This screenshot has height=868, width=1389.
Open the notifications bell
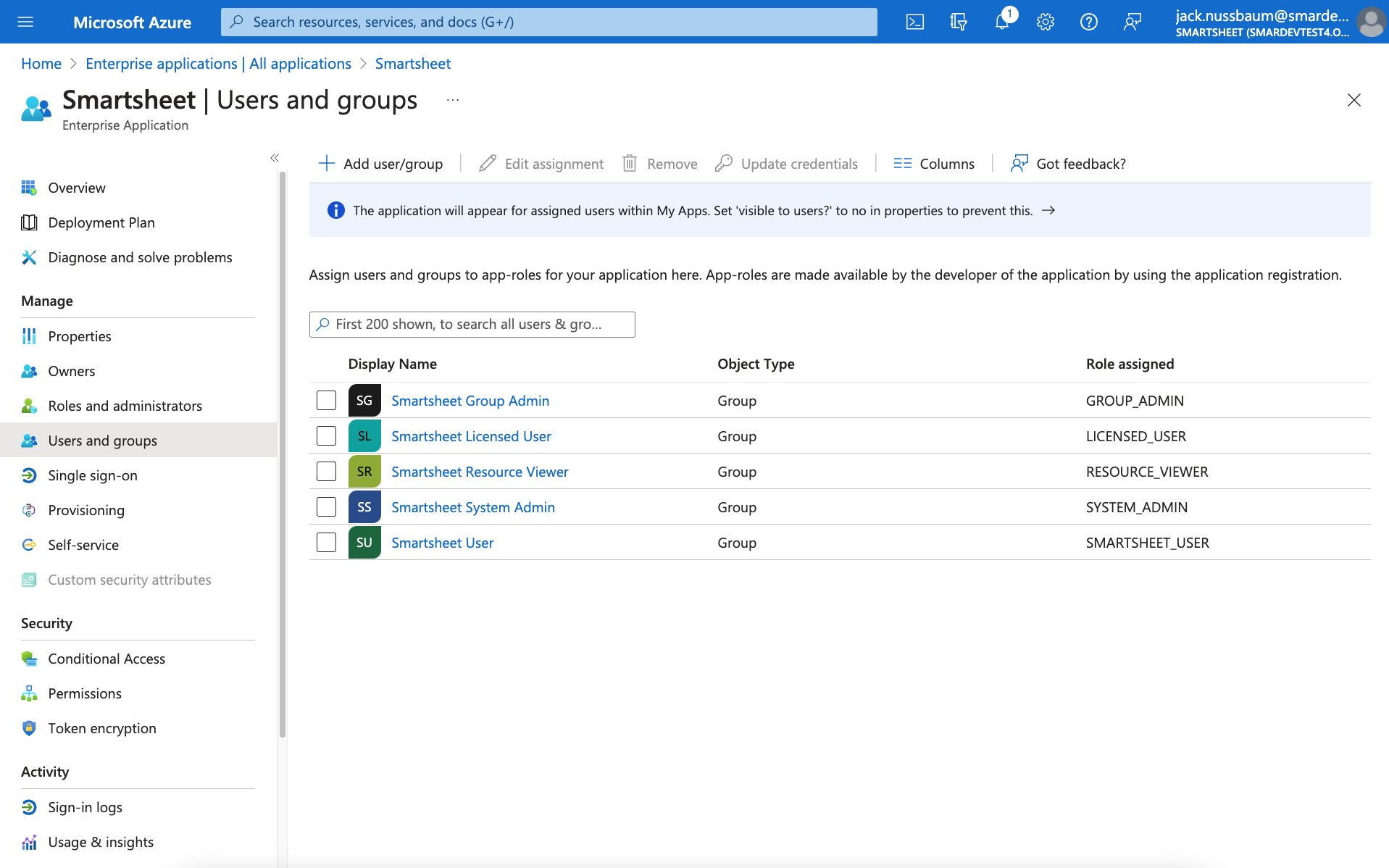point(1002,22)
